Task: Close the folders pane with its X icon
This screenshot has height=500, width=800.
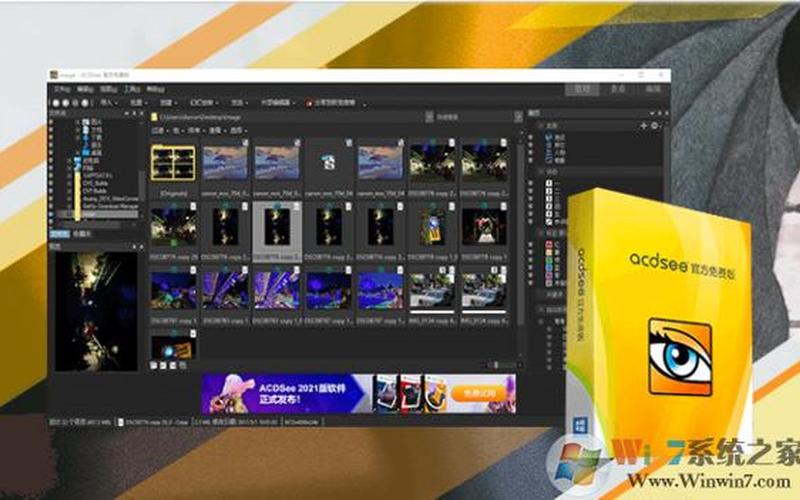Action: coord(141,113)
